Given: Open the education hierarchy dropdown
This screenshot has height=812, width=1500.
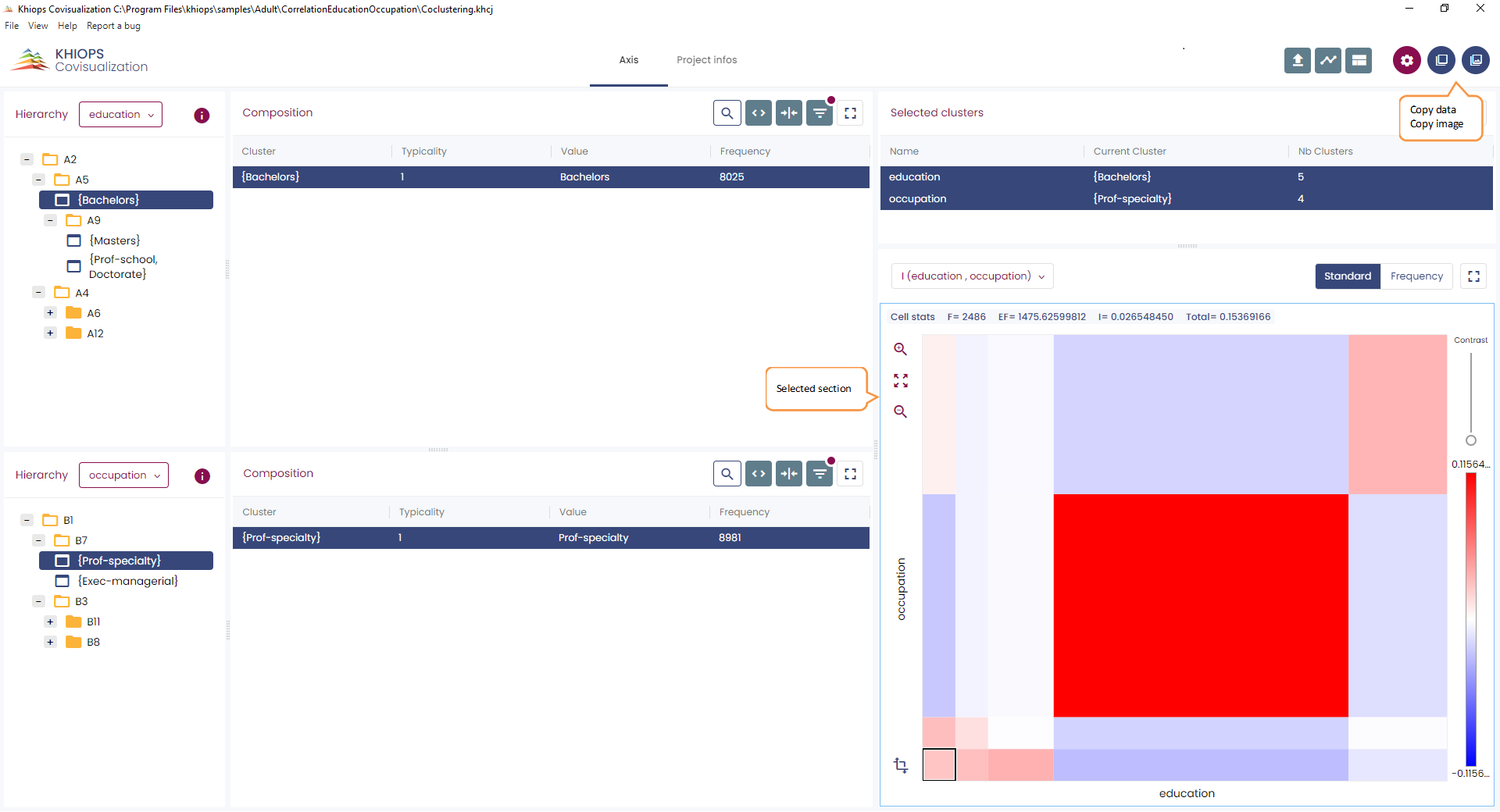Looking at the screenshot, I should coord(121,115).
